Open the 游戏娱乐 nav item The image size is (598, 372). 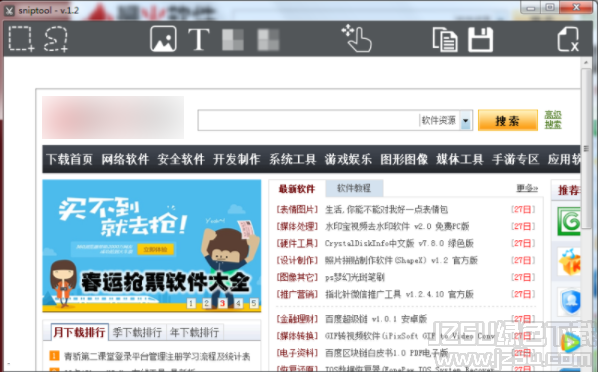[348, 159]
